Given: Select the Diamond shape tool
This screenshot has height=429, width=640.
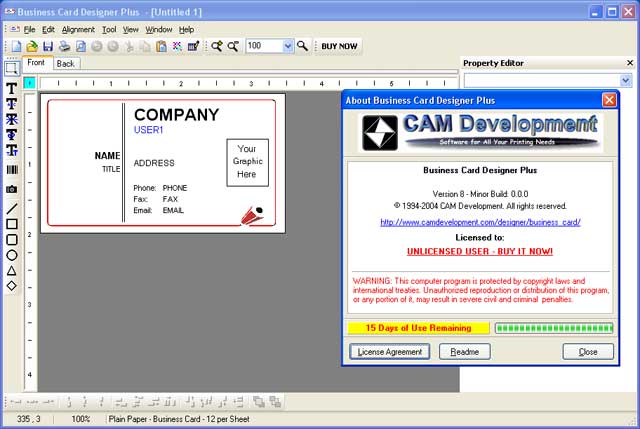Looking at the screenshot, I should click(x=11, y=286).
